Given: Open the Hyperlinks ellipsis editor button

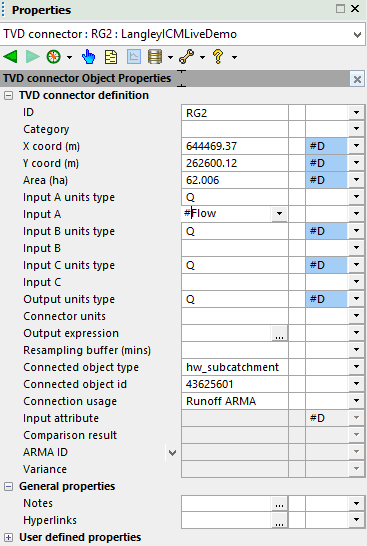Looking at the screenshot, I should click(x=279, y=520).
